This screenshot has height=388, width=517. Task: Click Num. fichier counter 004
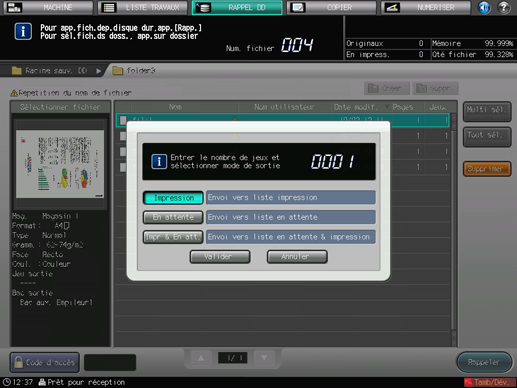pyautogui.click(x=297, y=45)
